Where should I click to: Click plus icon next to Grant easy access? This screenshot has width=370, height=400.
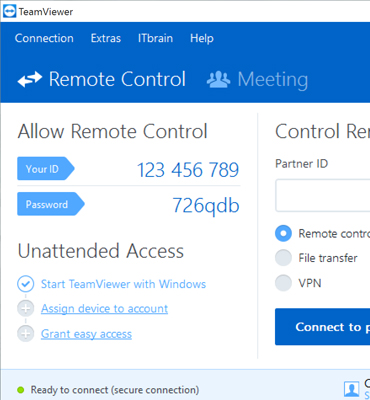(26, 334)
